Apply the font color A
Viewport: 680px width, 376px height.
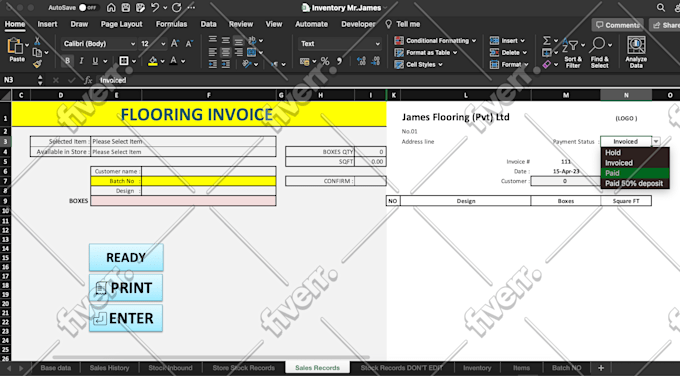point(173,61)
